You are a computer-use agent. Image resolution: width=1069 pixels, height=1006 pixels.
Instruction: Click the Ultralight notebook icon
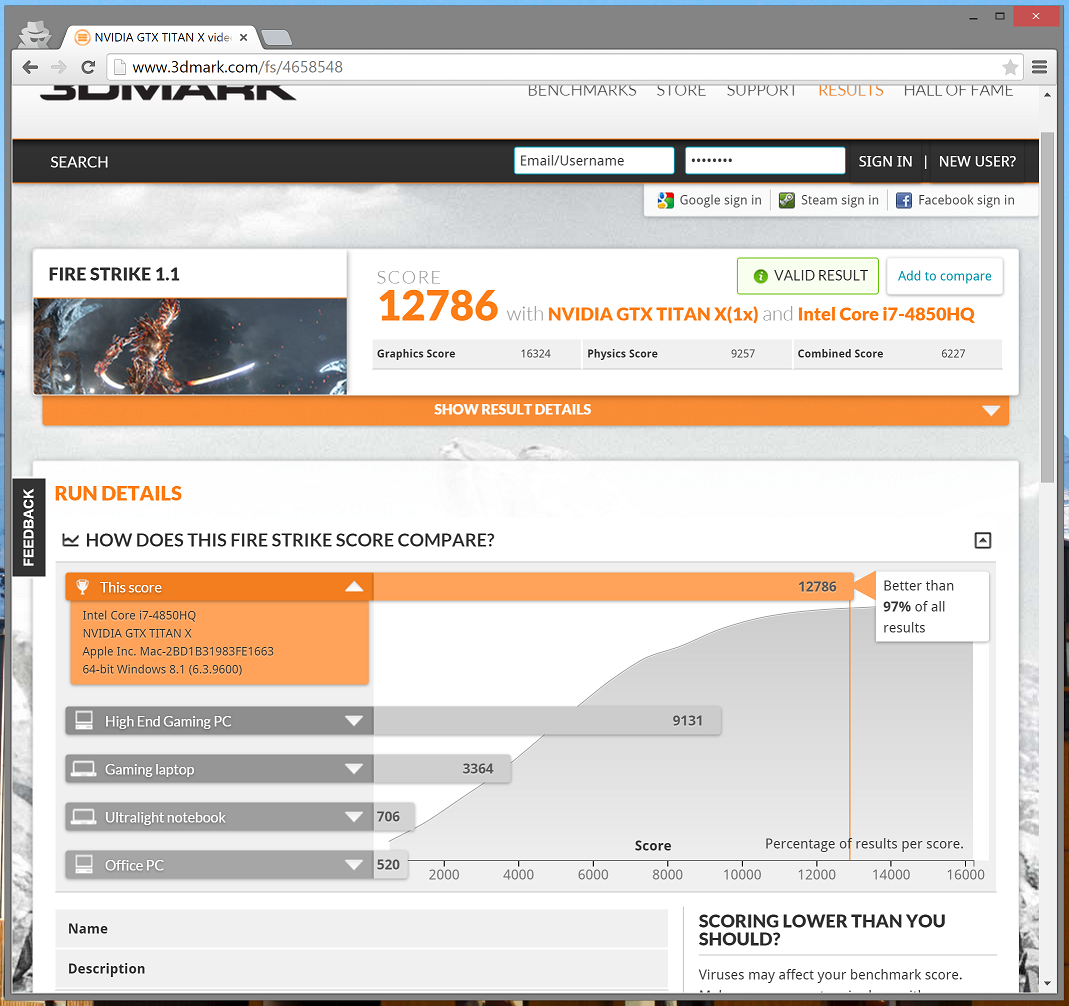(84, 817)
